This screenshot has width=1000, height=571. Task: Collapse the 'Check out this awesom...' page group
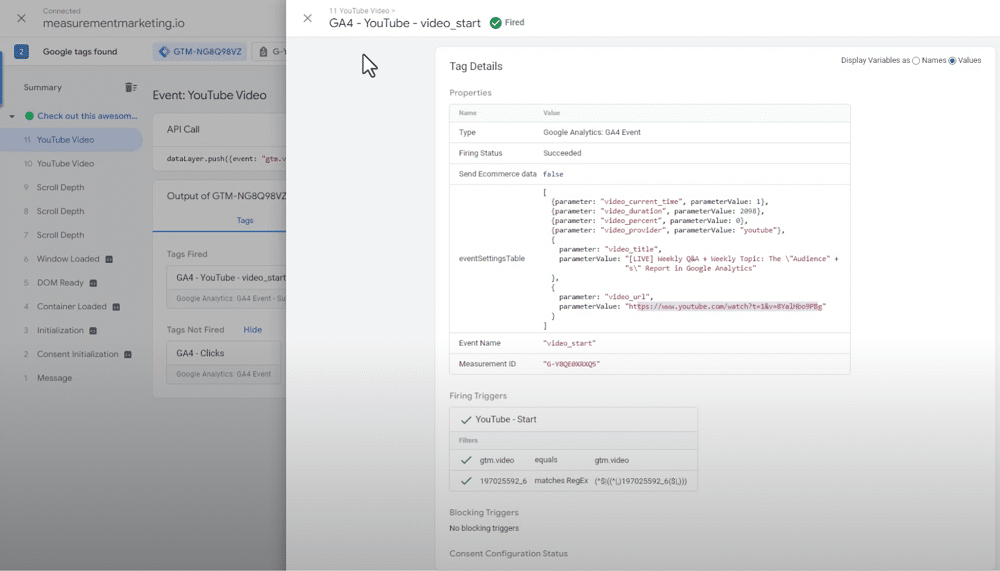coord(12,116)
